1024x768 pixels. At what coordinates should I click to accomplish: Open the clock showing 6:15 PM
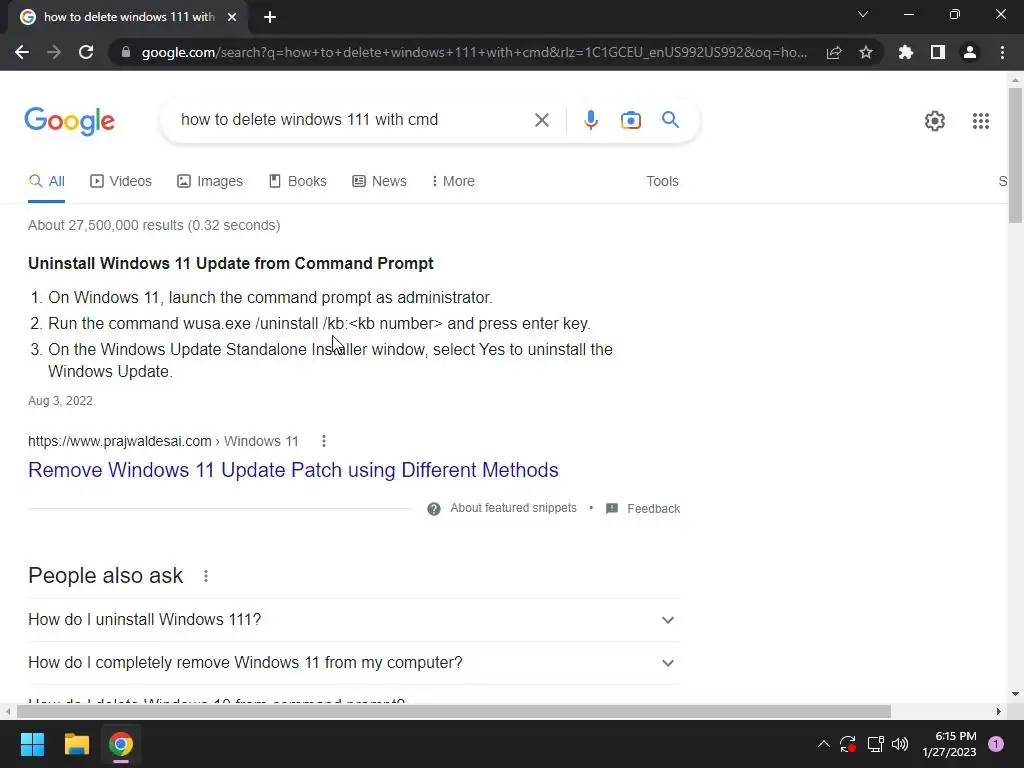click(949, 744)
